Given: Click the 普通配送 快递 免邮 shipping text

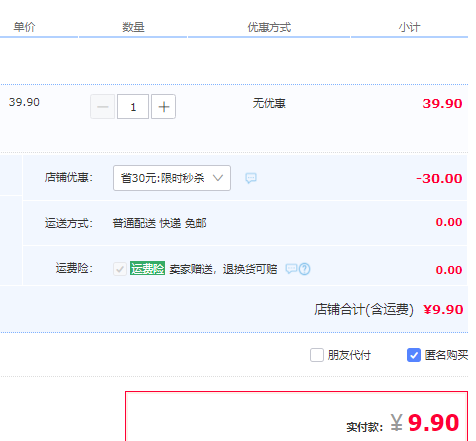Looking at the screenshot, I should coord(159,223).
